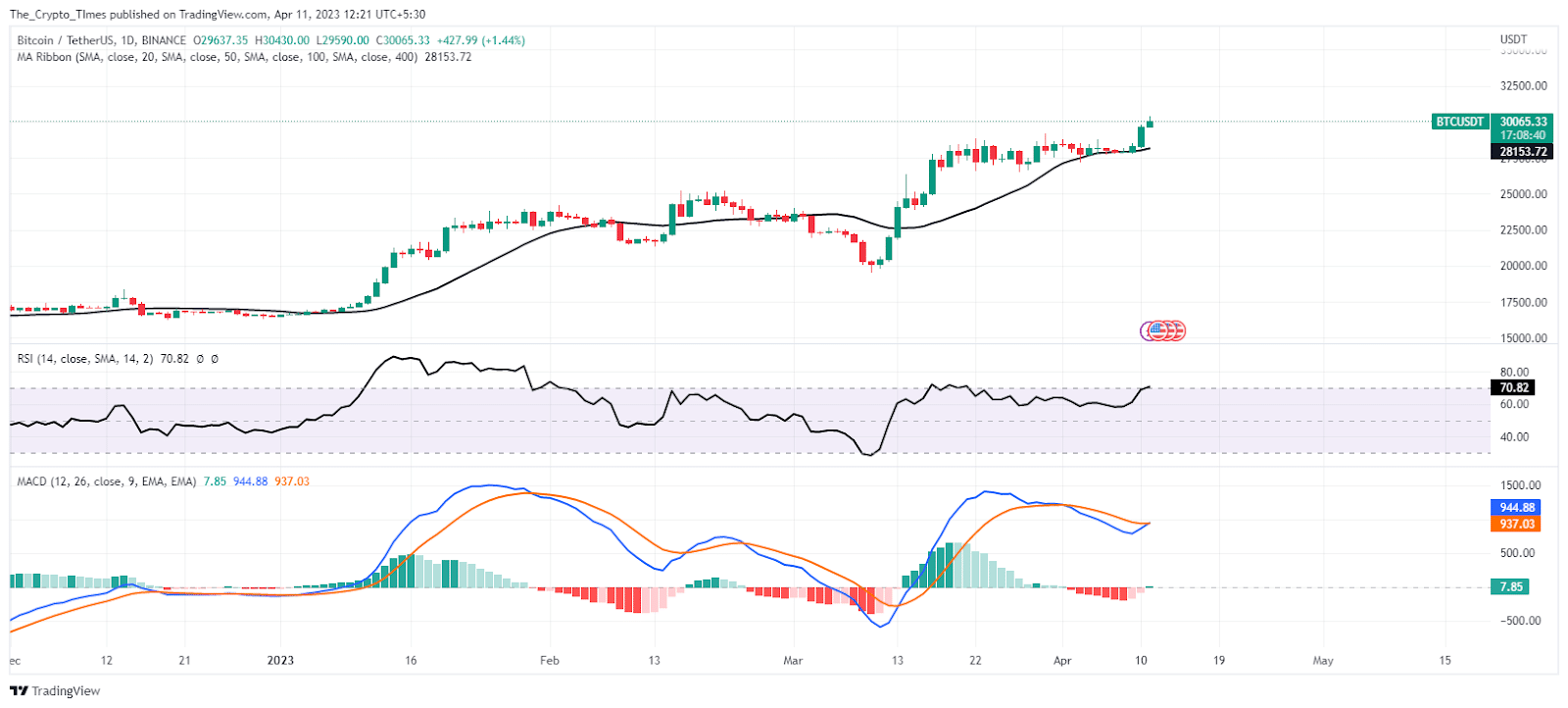Click the Mar label on the time axis
This screenshot has height=708, width=1568.
pyautogui.click(x=793, y=660)
